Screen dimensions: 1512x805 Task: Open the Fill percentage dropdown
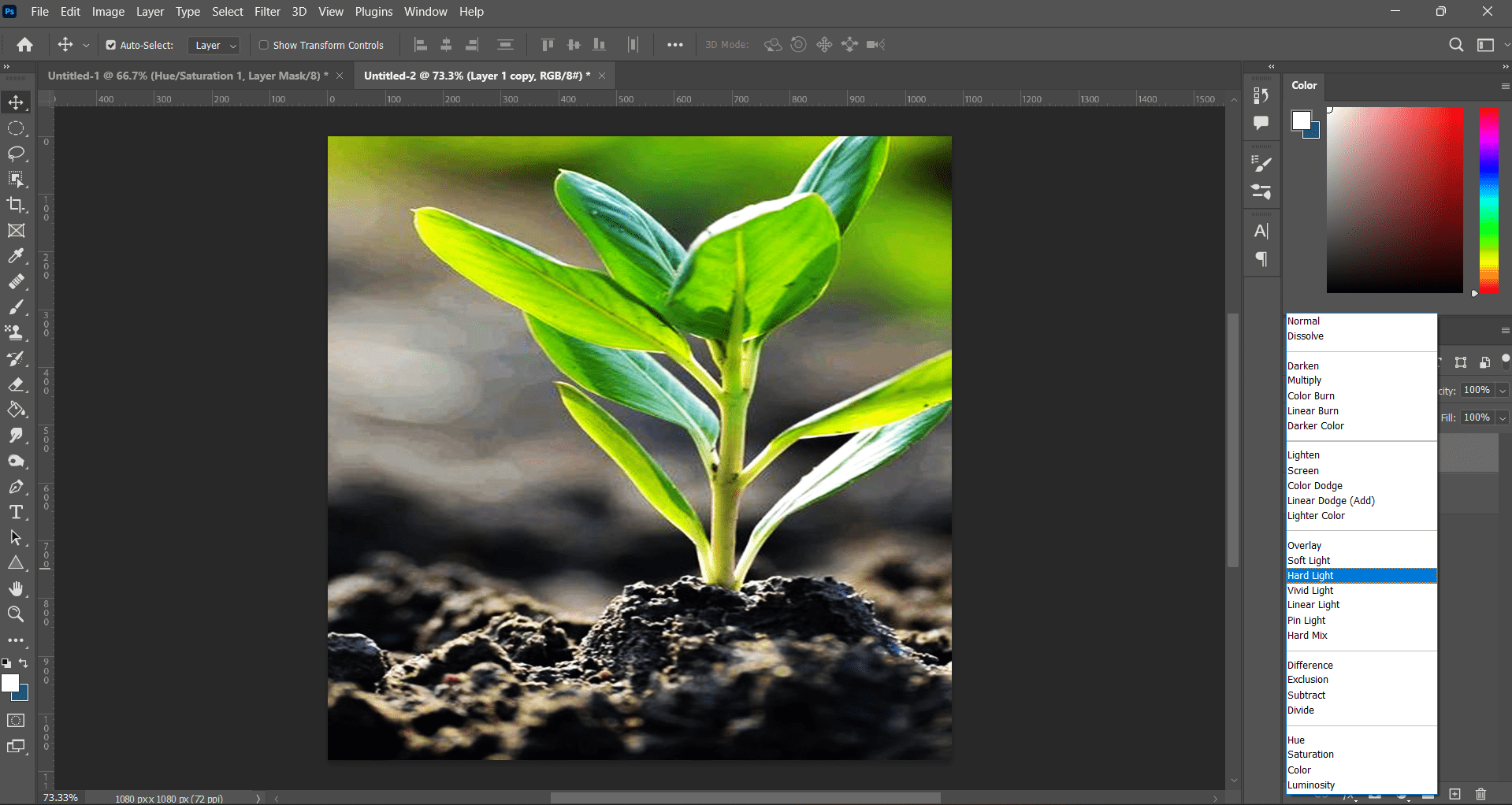pyautogui.click(x=1501, y=417)
